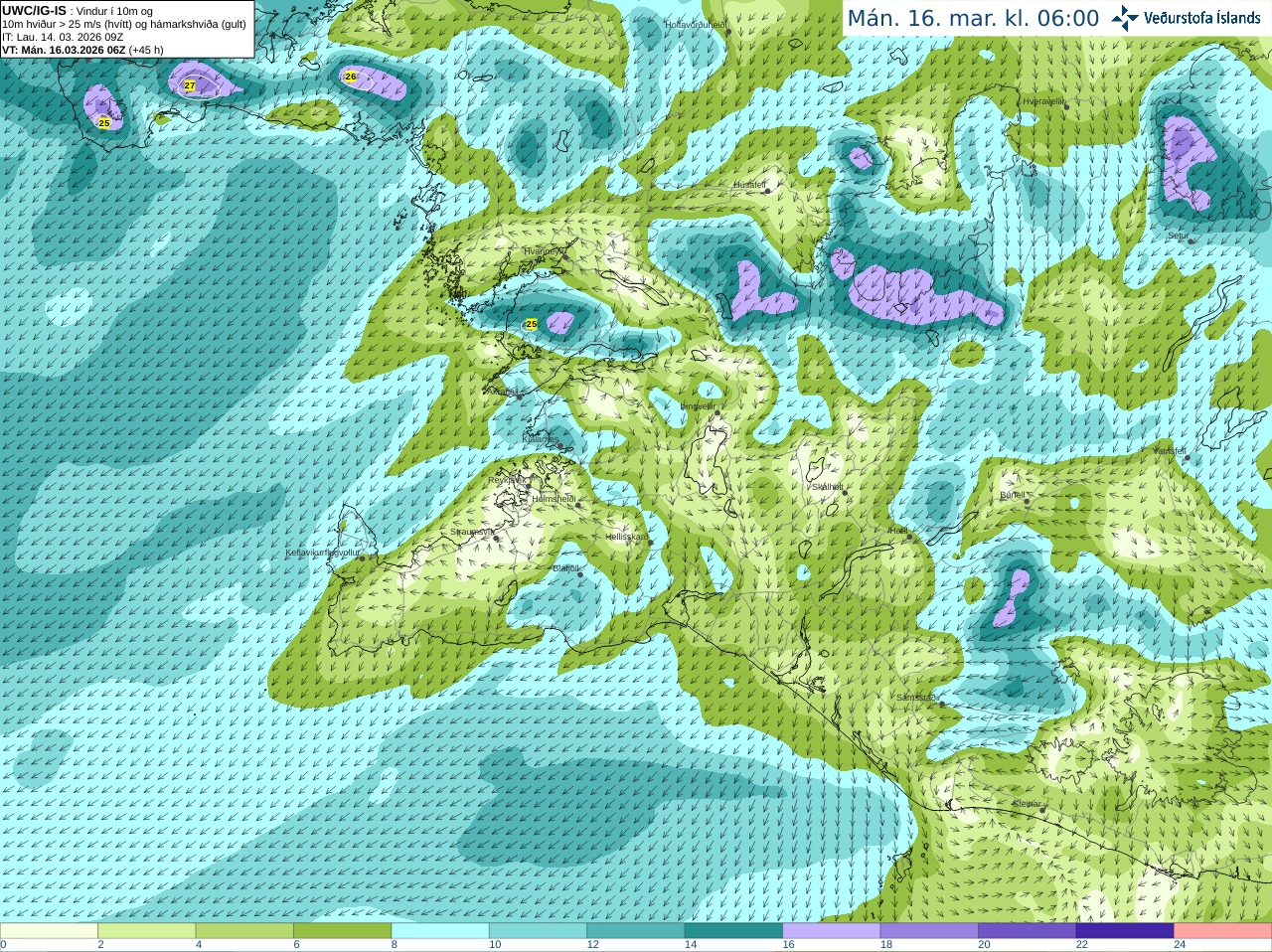Click the Veðurstofa Íslands name text
This screenshot has height=952, width=1272.
click(x=1201, y=18)
